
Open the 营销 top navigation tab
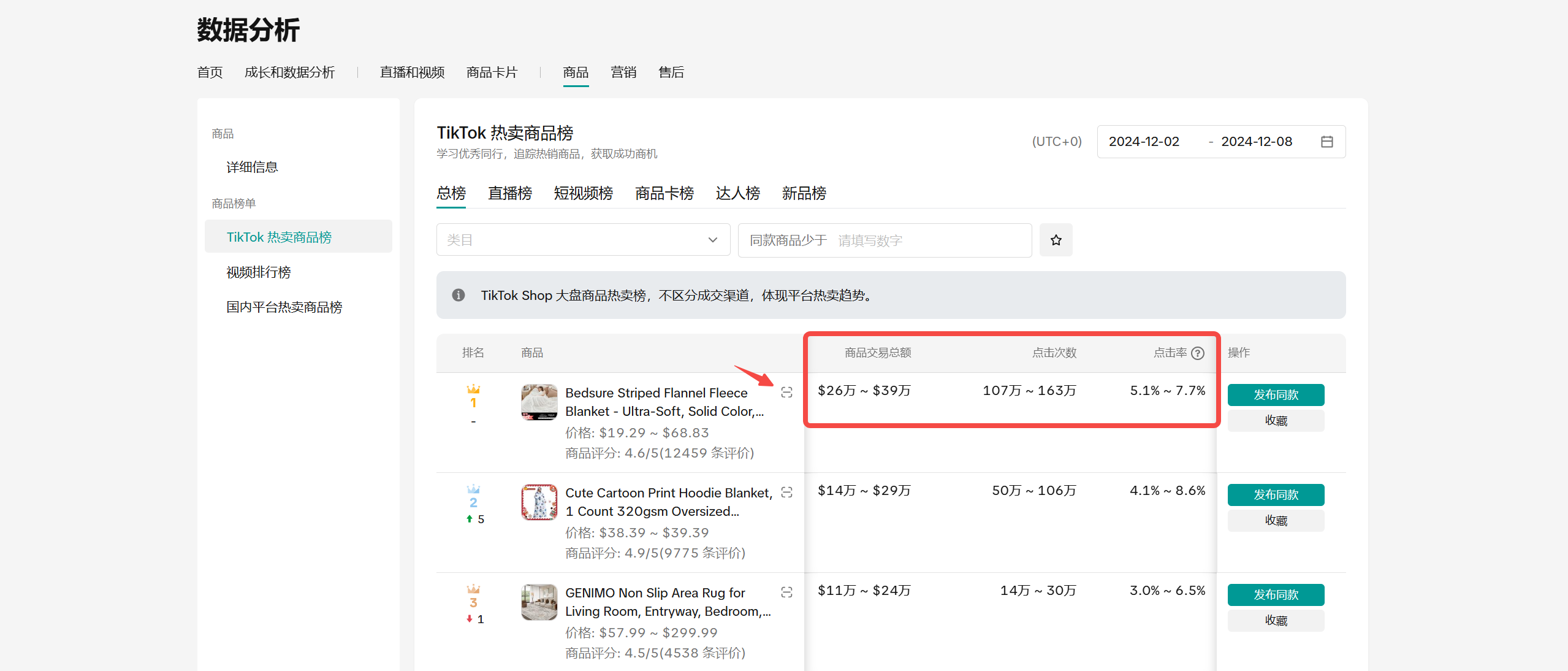tap(623, 72)
